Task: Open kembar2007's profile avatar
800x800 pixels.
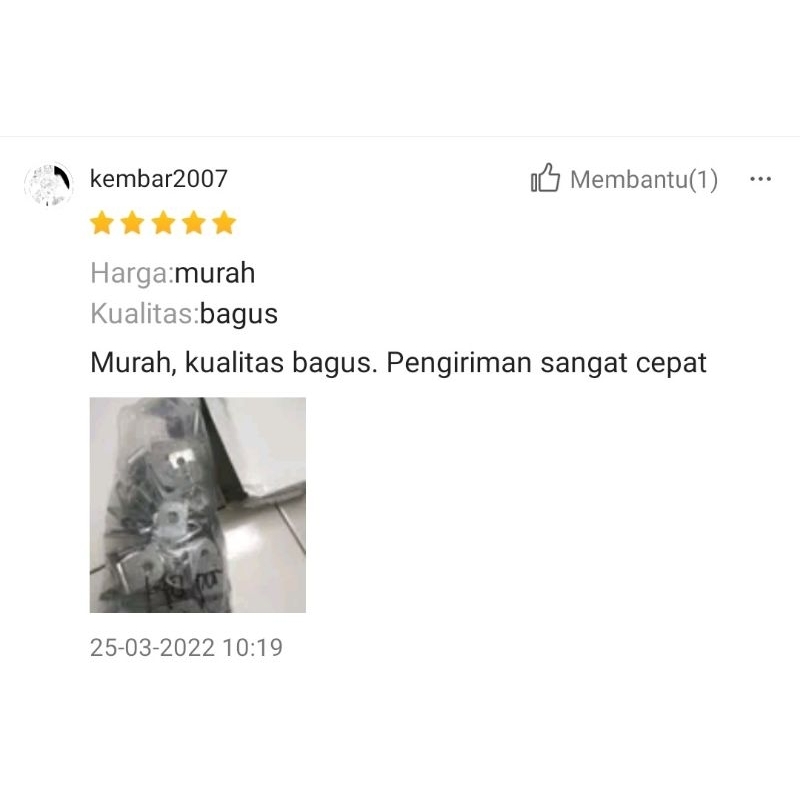Action: tap(48, 184)
